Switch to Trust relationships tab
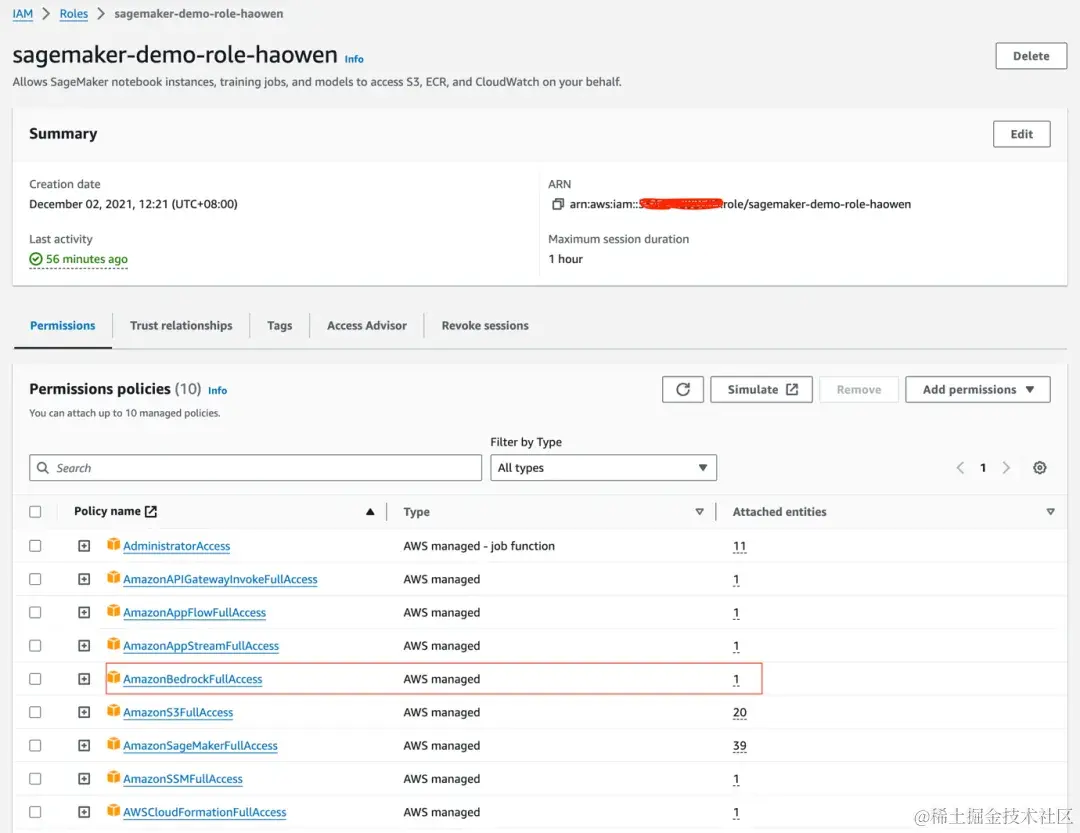 pos(181,325)
